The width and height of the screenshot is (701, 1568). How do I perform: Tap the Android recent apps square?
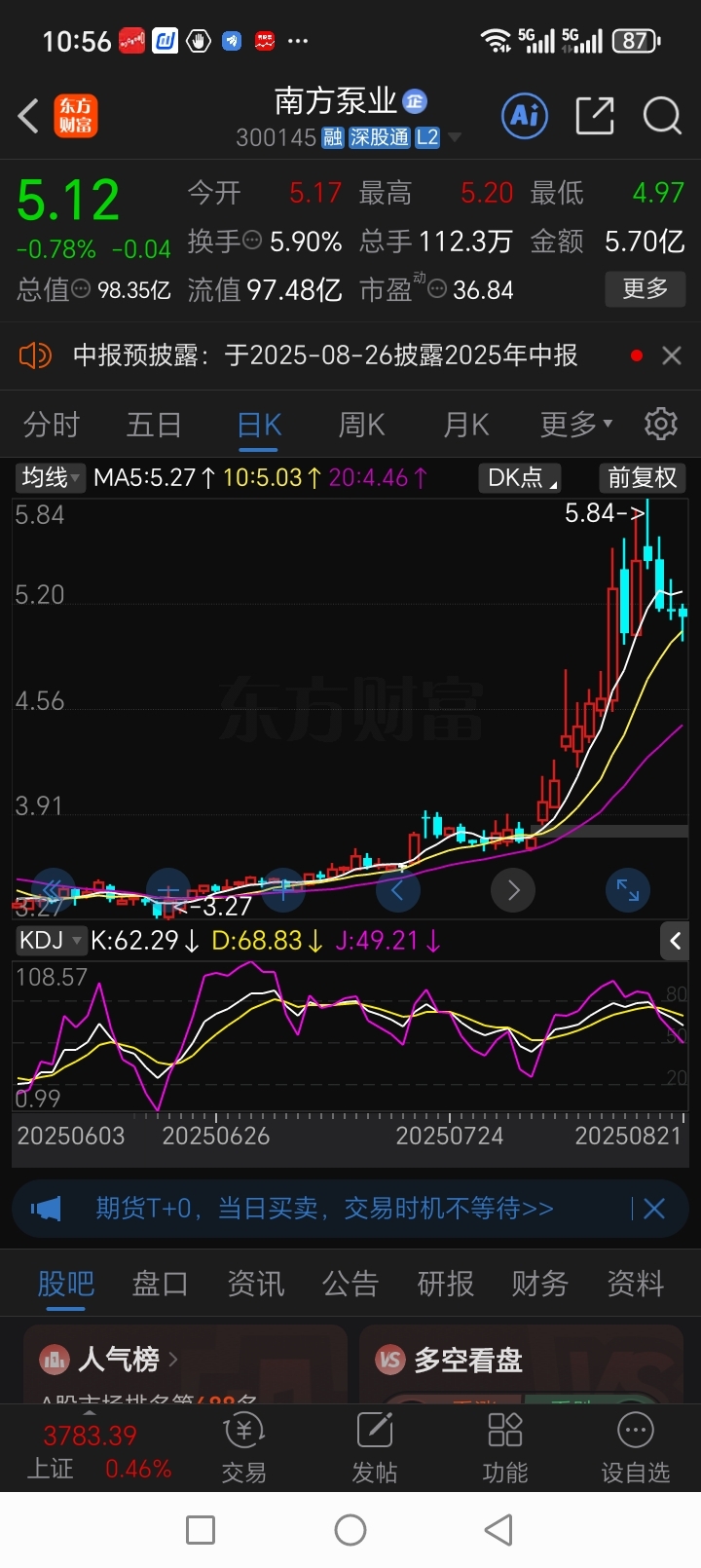click(201, 1530)
